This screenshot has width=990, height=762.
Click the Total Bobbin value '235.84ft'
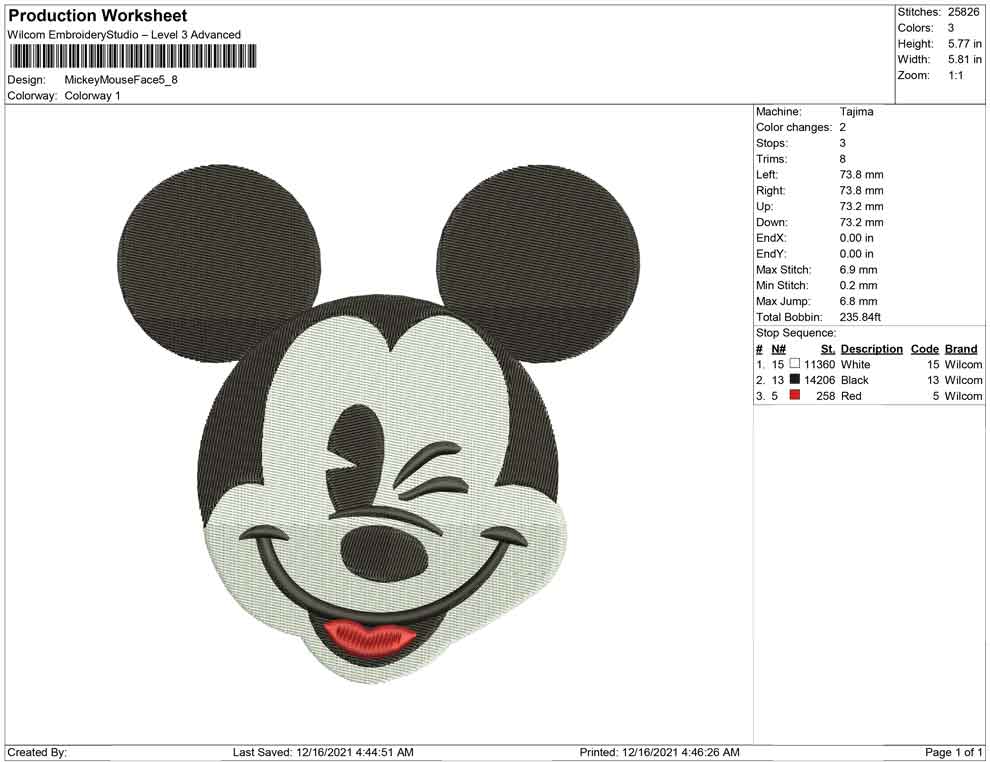(860, 317)
